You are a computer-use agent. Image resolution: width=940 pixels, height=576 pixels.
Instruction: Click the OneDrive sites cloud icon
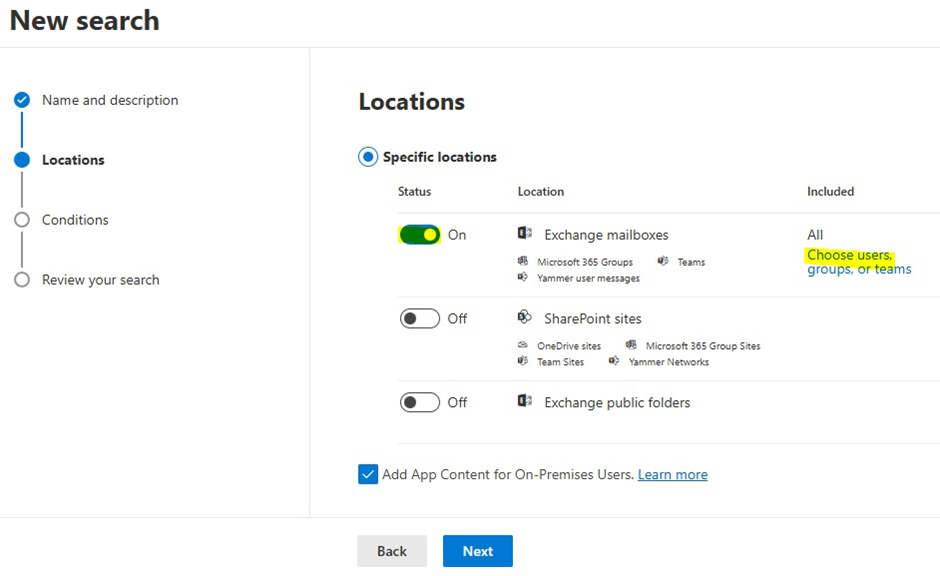pyautogui.click(x=522, y=346)
